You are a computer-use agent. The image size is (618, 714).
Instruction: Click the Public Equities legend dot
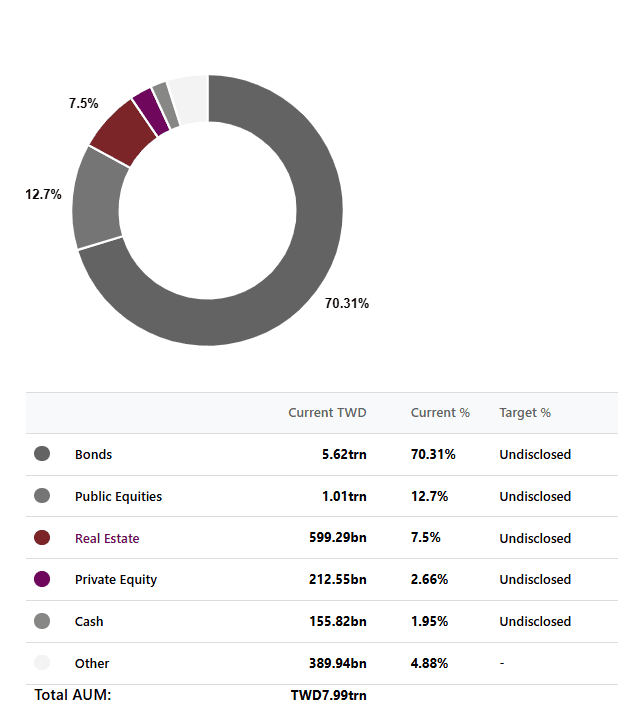click(x=42, y=495)
